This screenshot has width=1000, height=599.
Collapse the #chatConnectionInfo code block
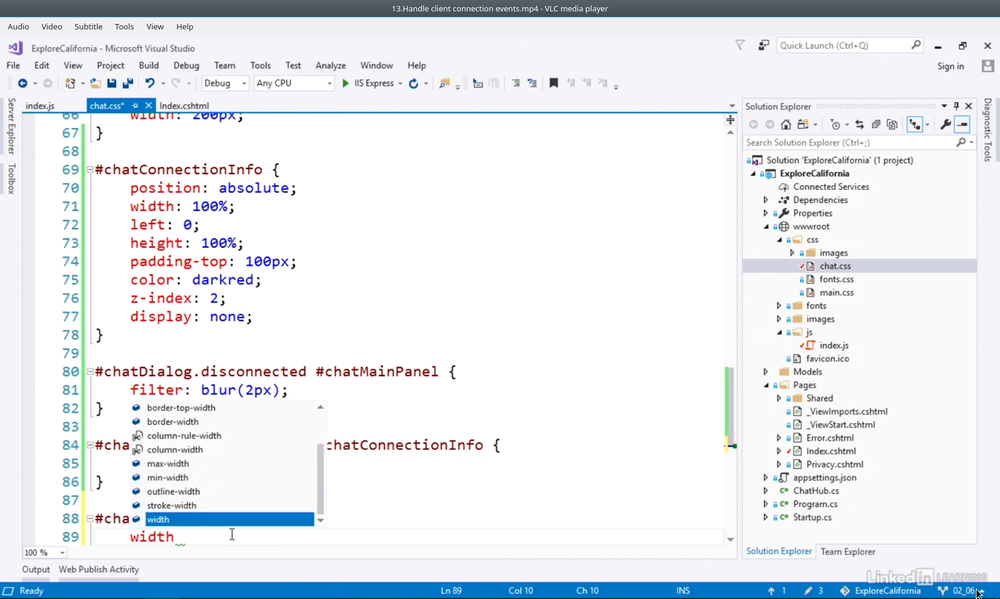click(90, 170)
